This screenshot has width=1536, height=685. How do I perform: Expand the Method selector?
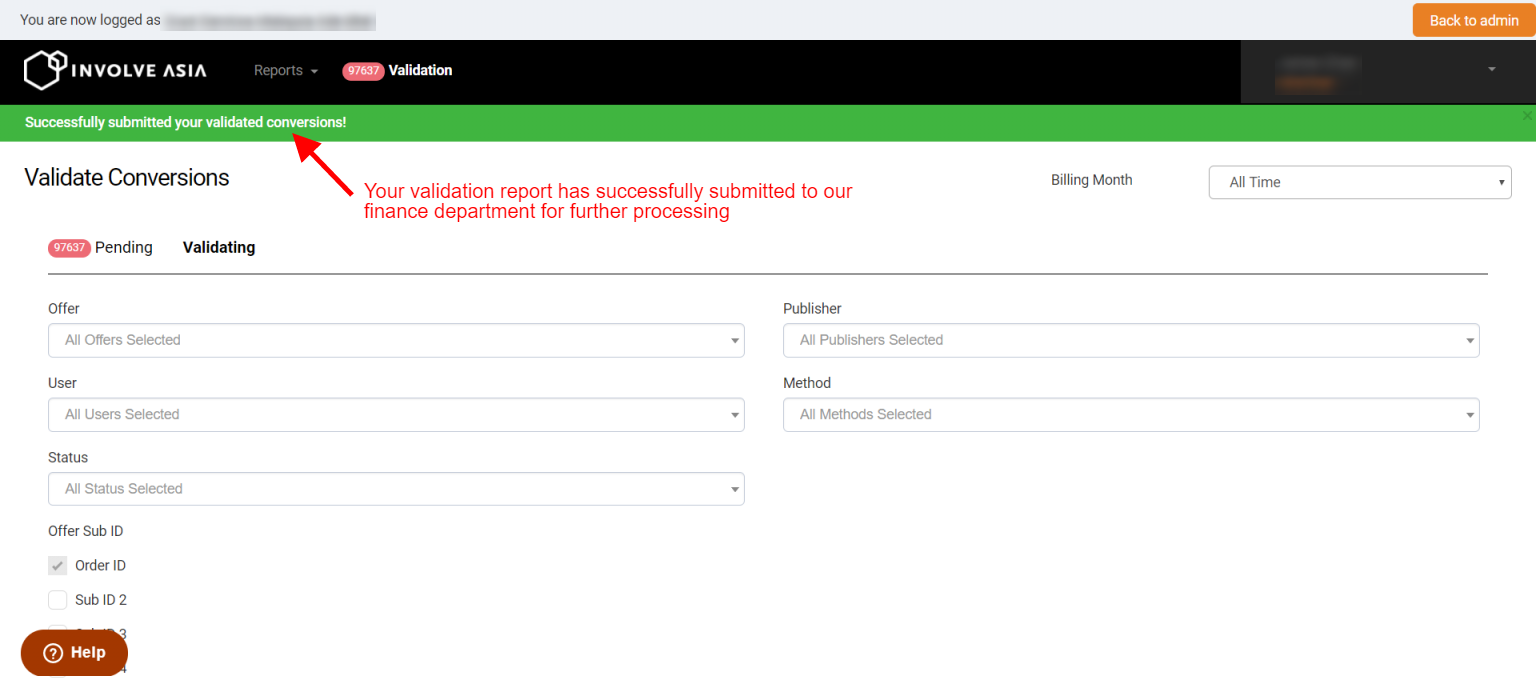(1131, 414)
